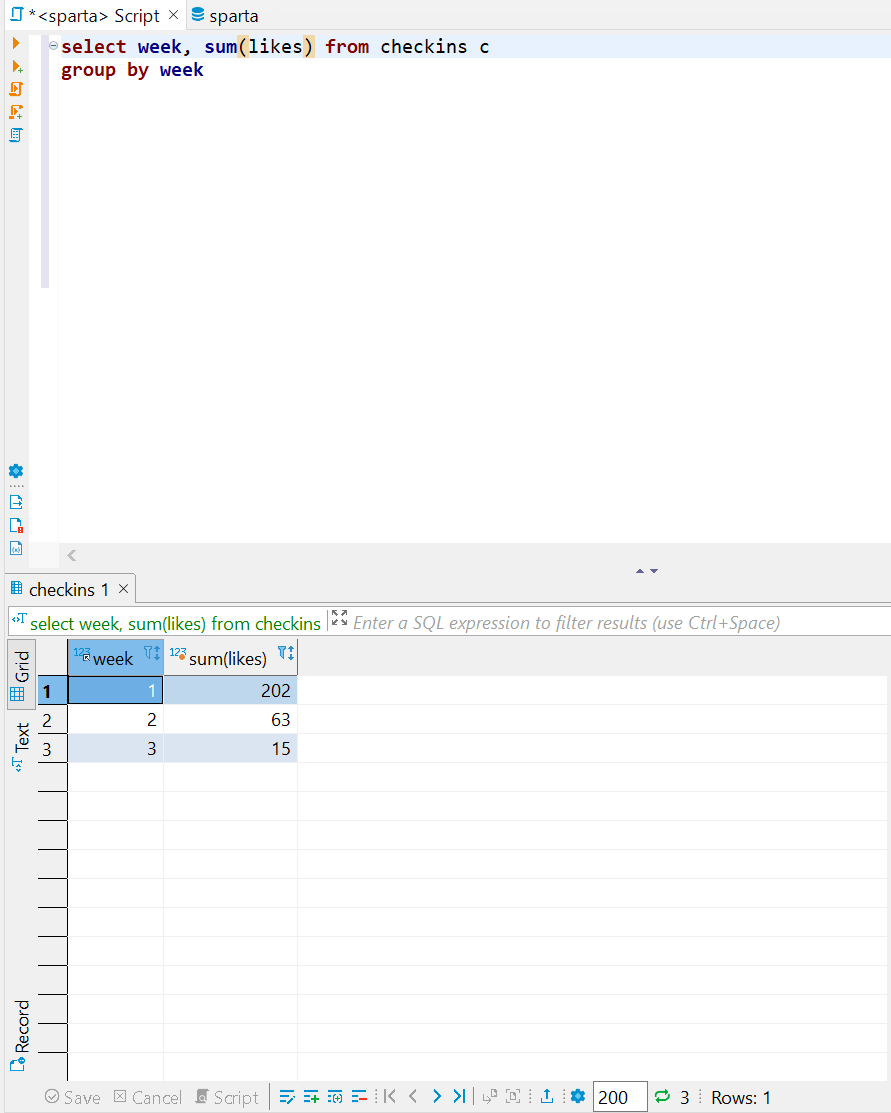Click the fetch size field showing 200

click(620, 1097)
